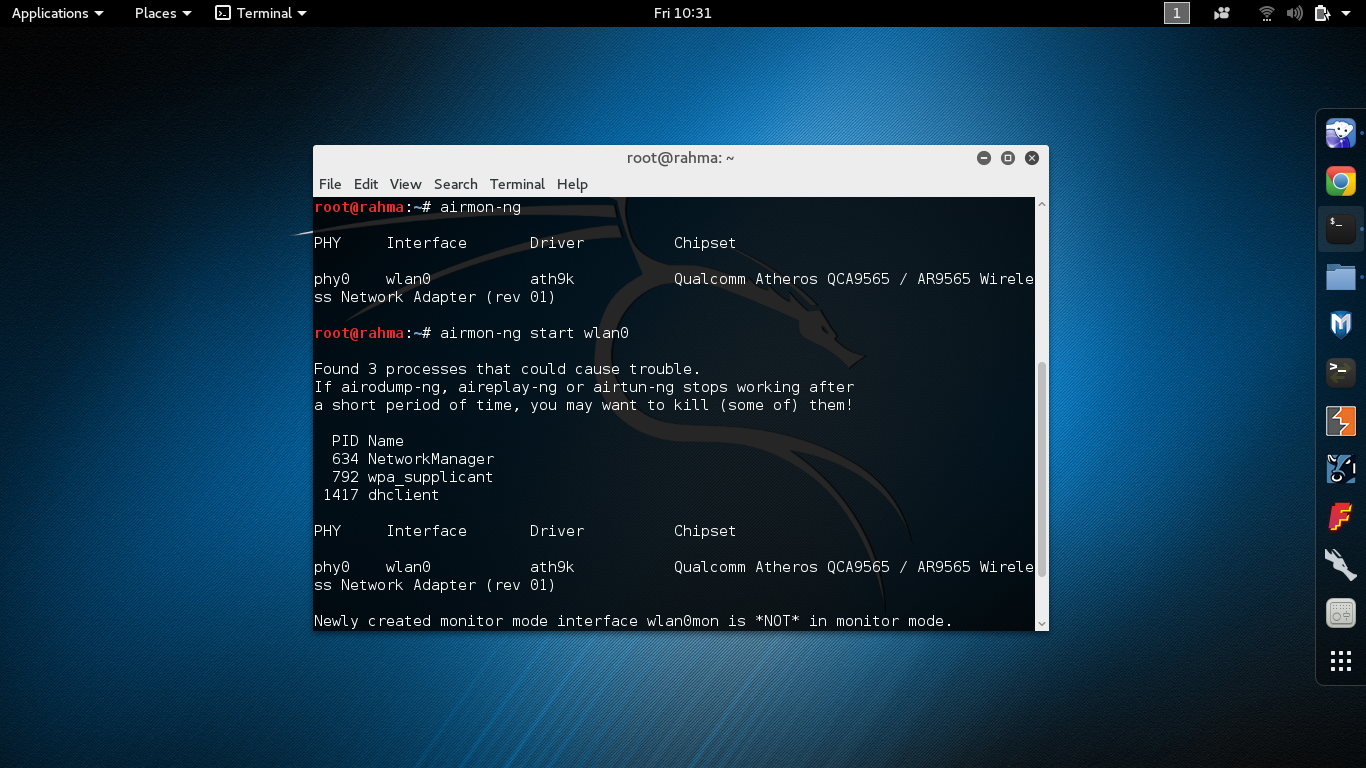Open the system menu arrow beside battery
The image size is (1366, 768).
click(x=1346, y=13)
